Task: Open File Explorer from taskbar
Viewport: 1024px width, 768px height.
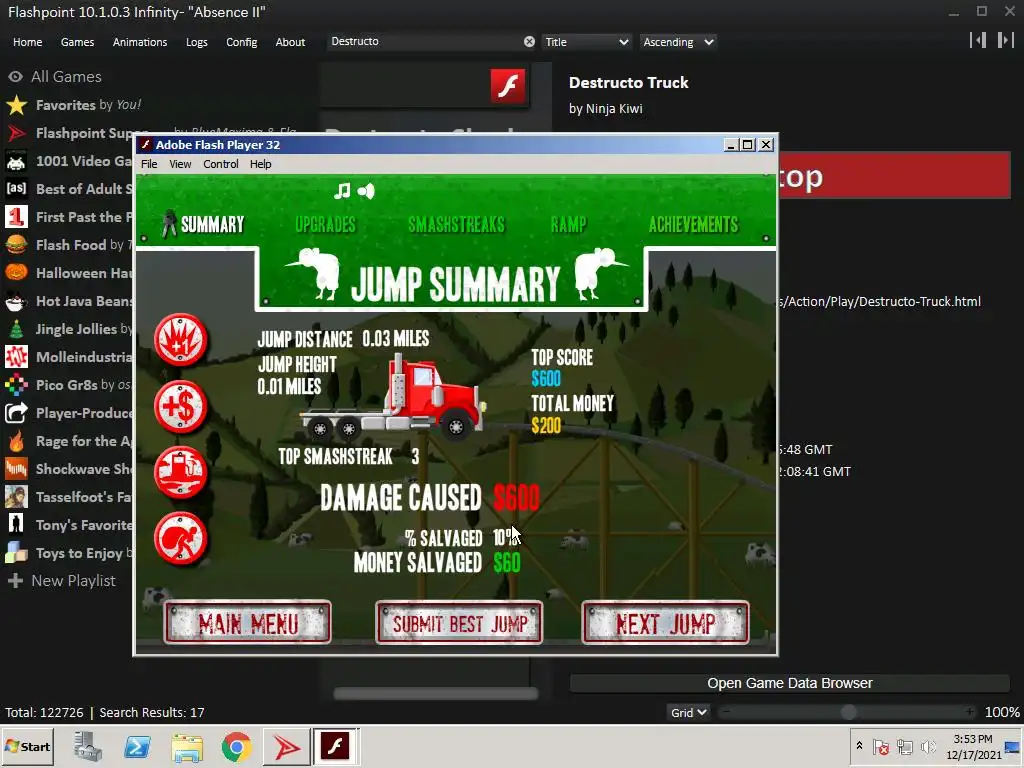Action: click(187, 747)
